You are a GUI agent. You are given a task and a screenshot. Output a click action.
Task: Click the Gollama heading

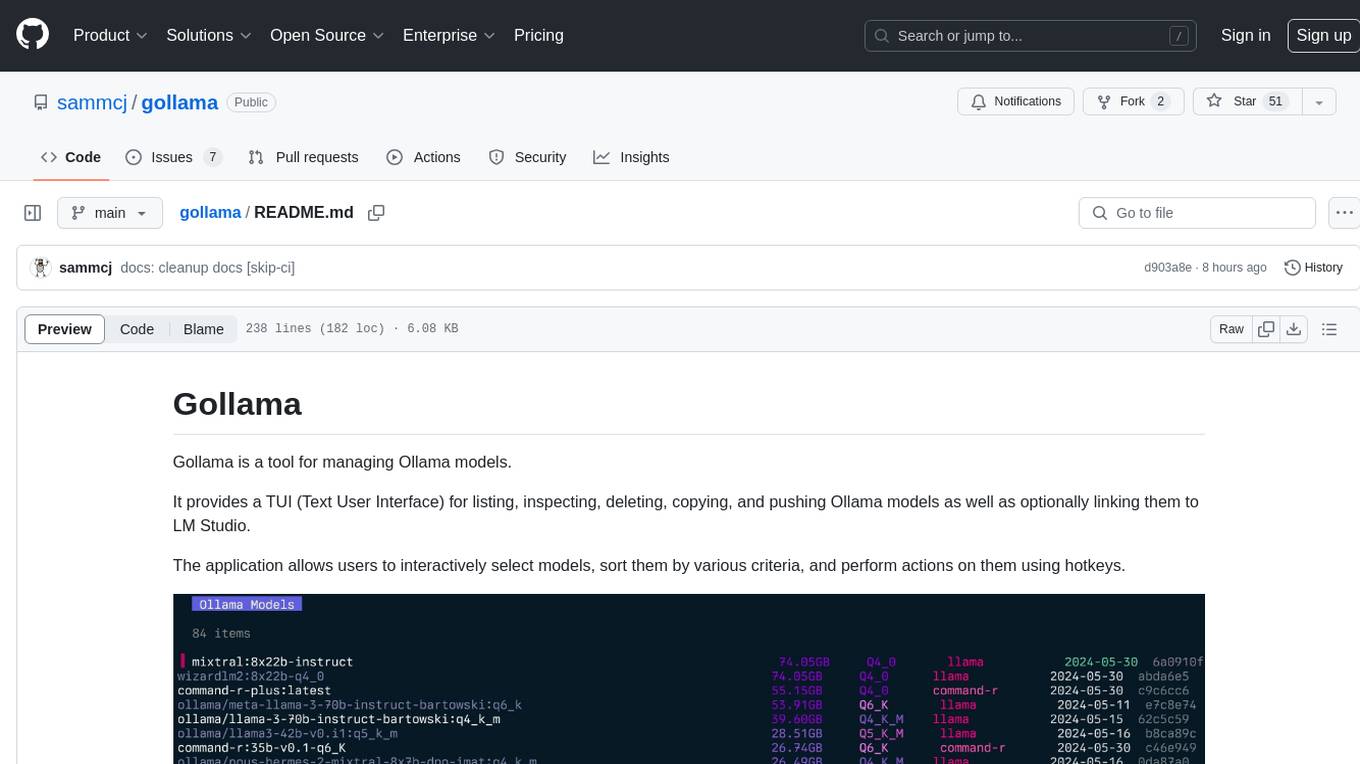237,403
